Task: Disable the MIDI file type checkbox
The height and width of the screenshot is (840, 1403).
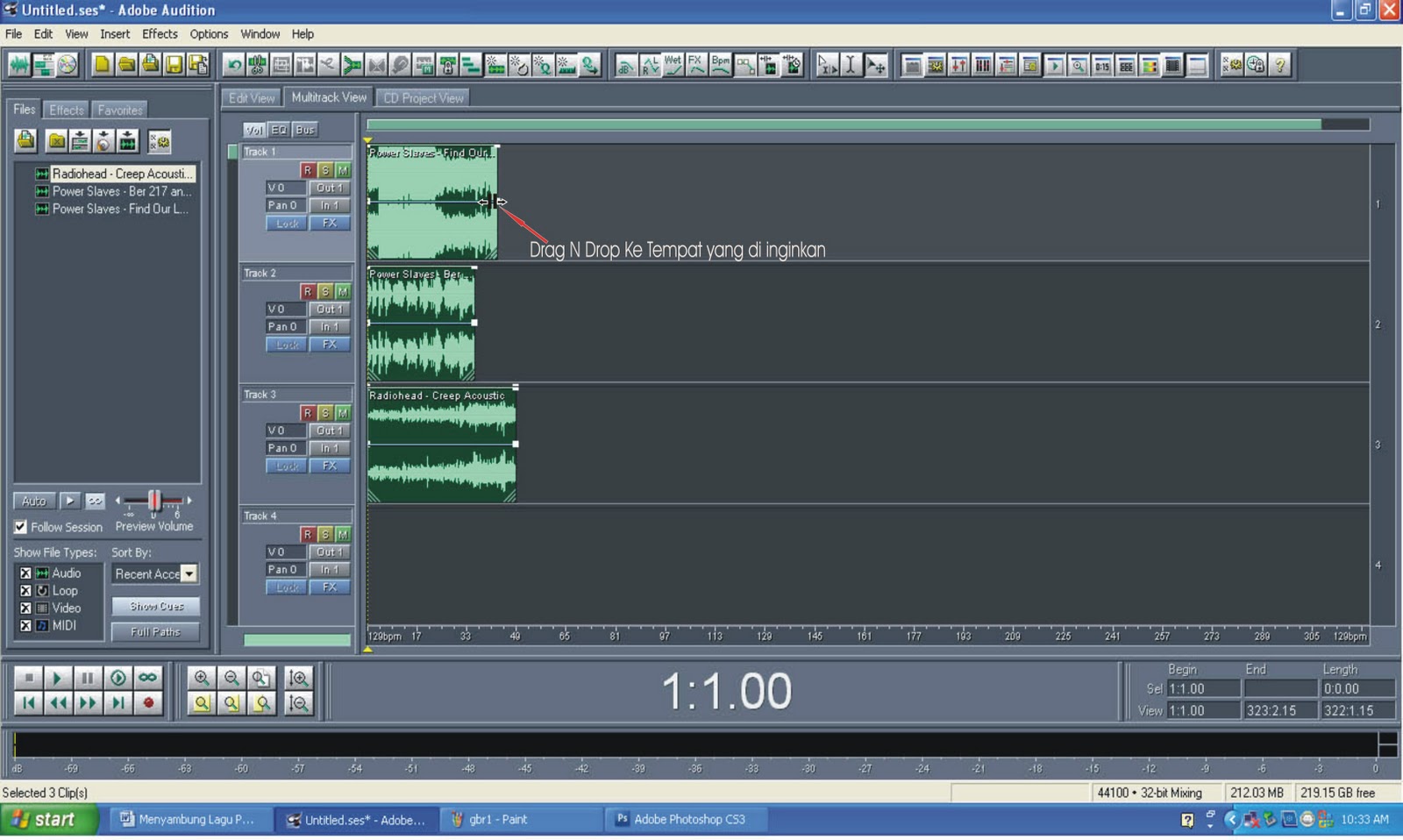Action: coord(25,626)
